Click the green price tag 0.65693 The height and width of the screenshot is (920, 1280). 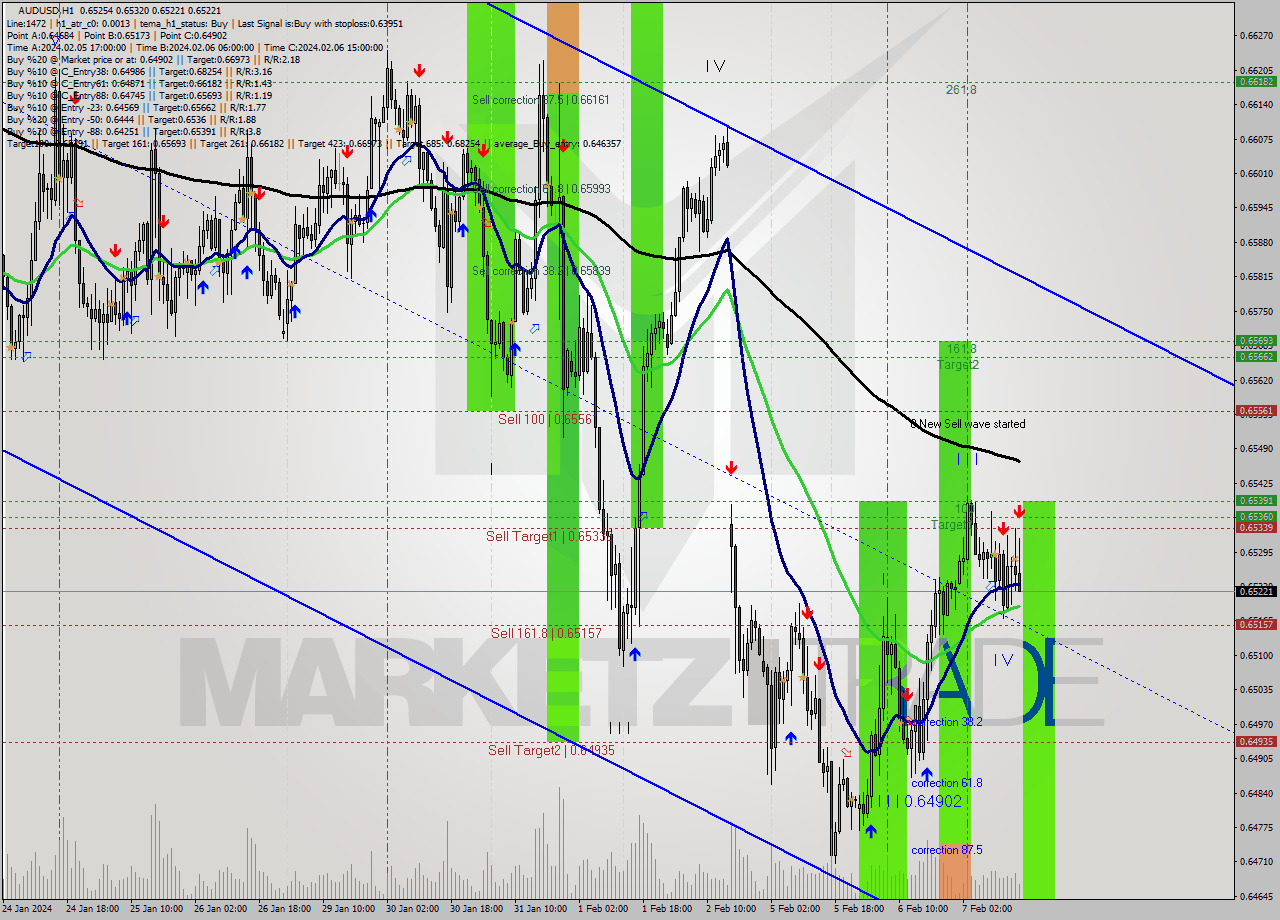click(1255, 341)
